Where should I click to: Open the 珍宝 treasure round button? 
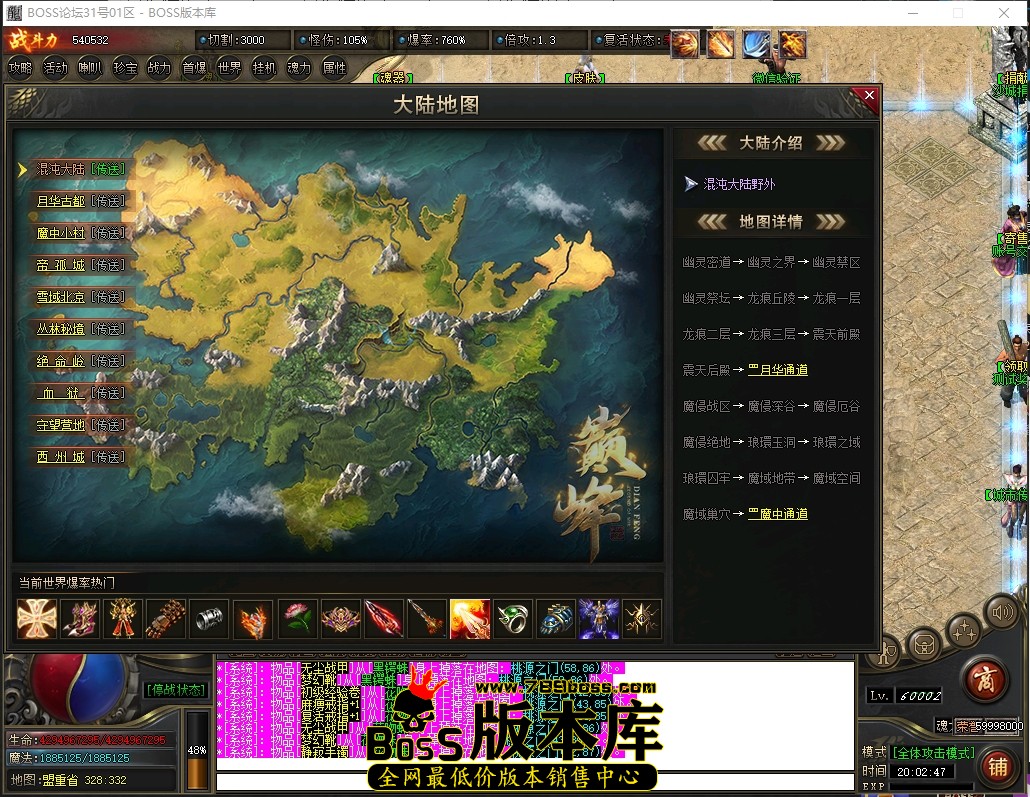125,68
